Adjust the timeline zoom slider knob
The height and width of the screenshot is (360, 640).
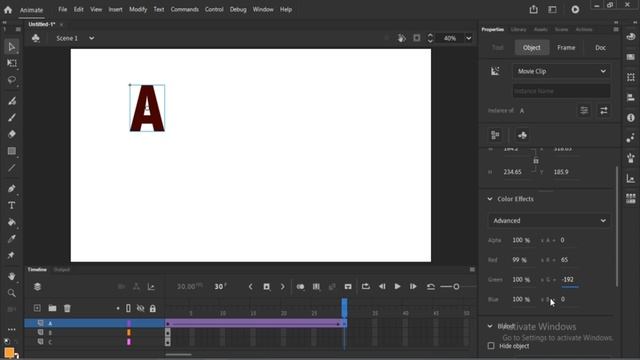coord(456,287)
